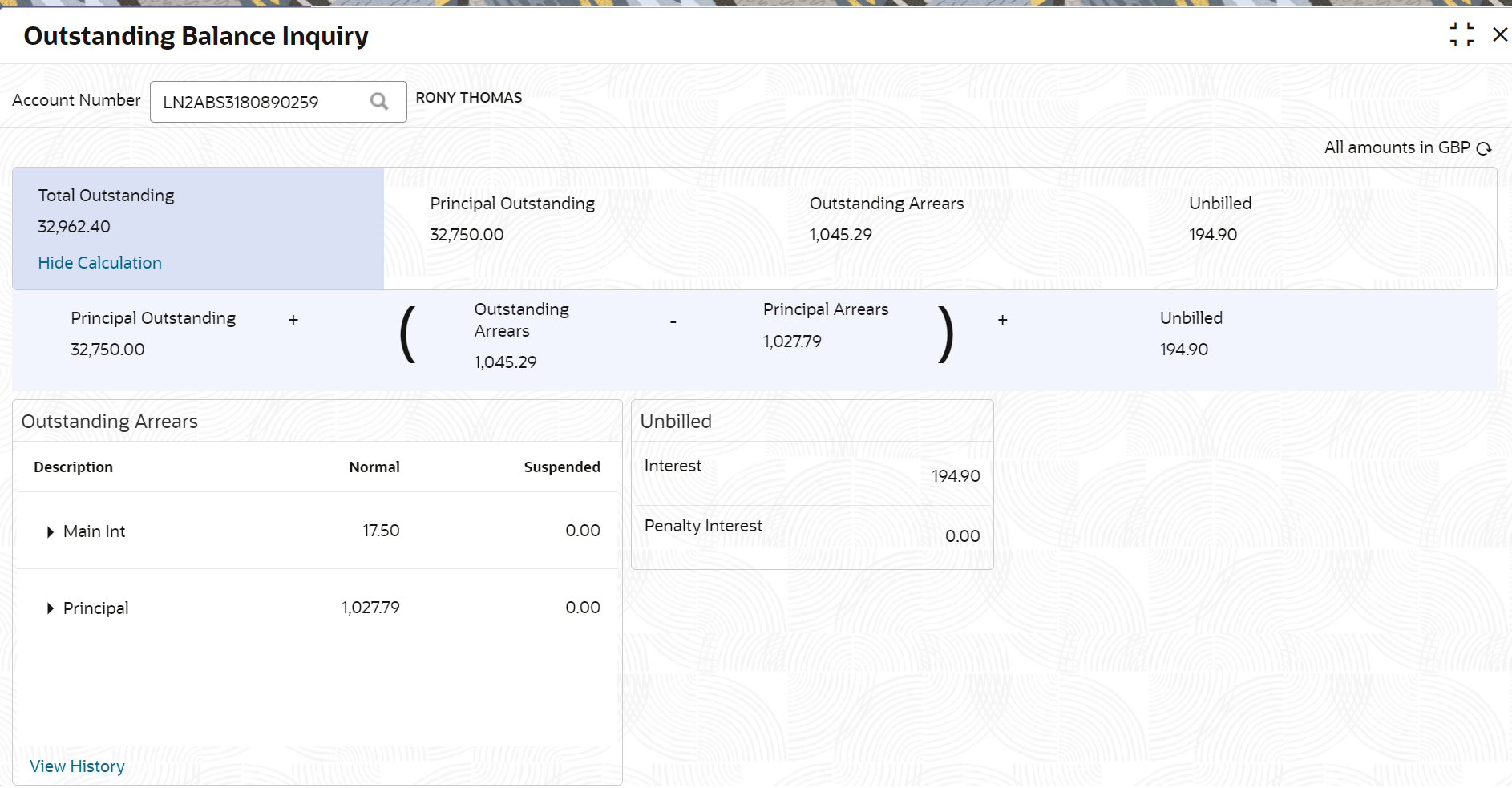
Task: Click the Principal Outstanding amount 32,750.00 in summary
Action: coord(467,235)
